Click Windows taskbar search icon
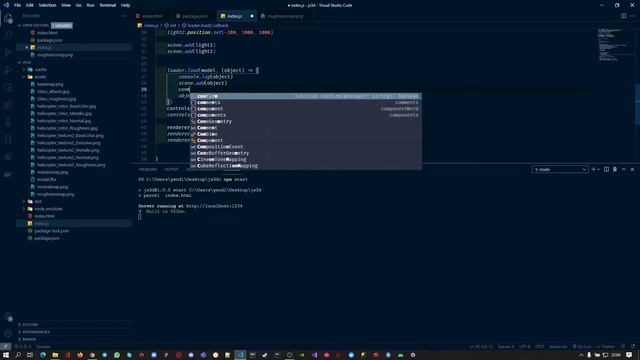 (18, 355)
